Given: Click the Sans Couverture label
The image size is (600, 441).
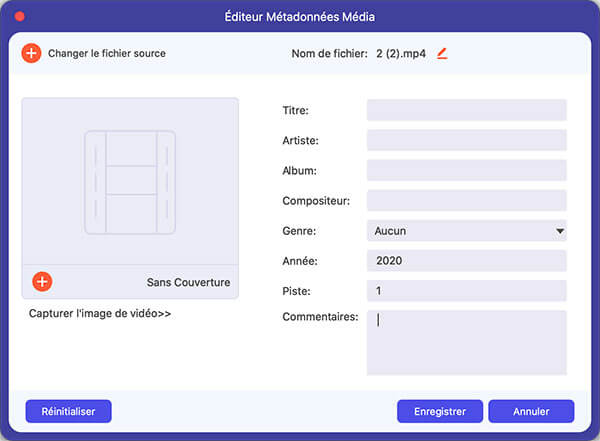Looking at the screenshot, I should pos(188,282).
